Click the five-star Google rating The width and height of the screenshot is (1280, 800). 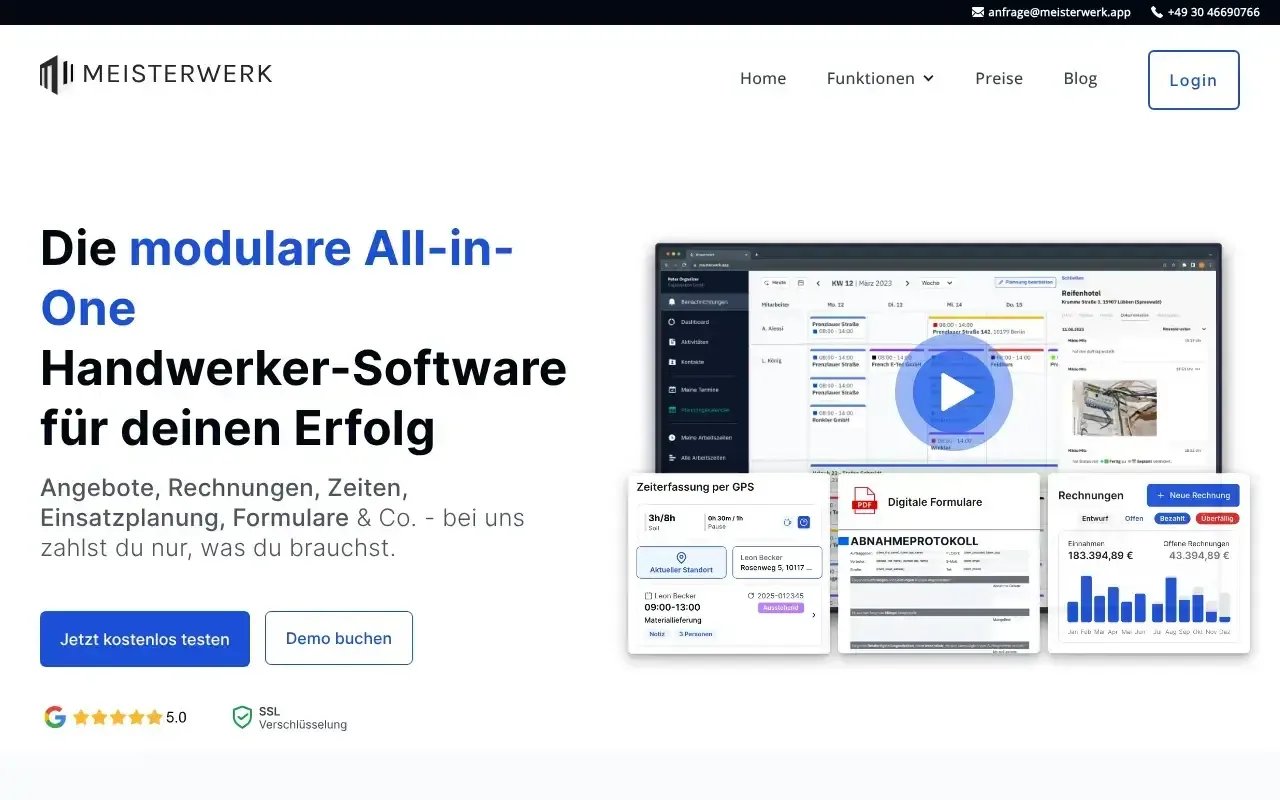(117, 717)
